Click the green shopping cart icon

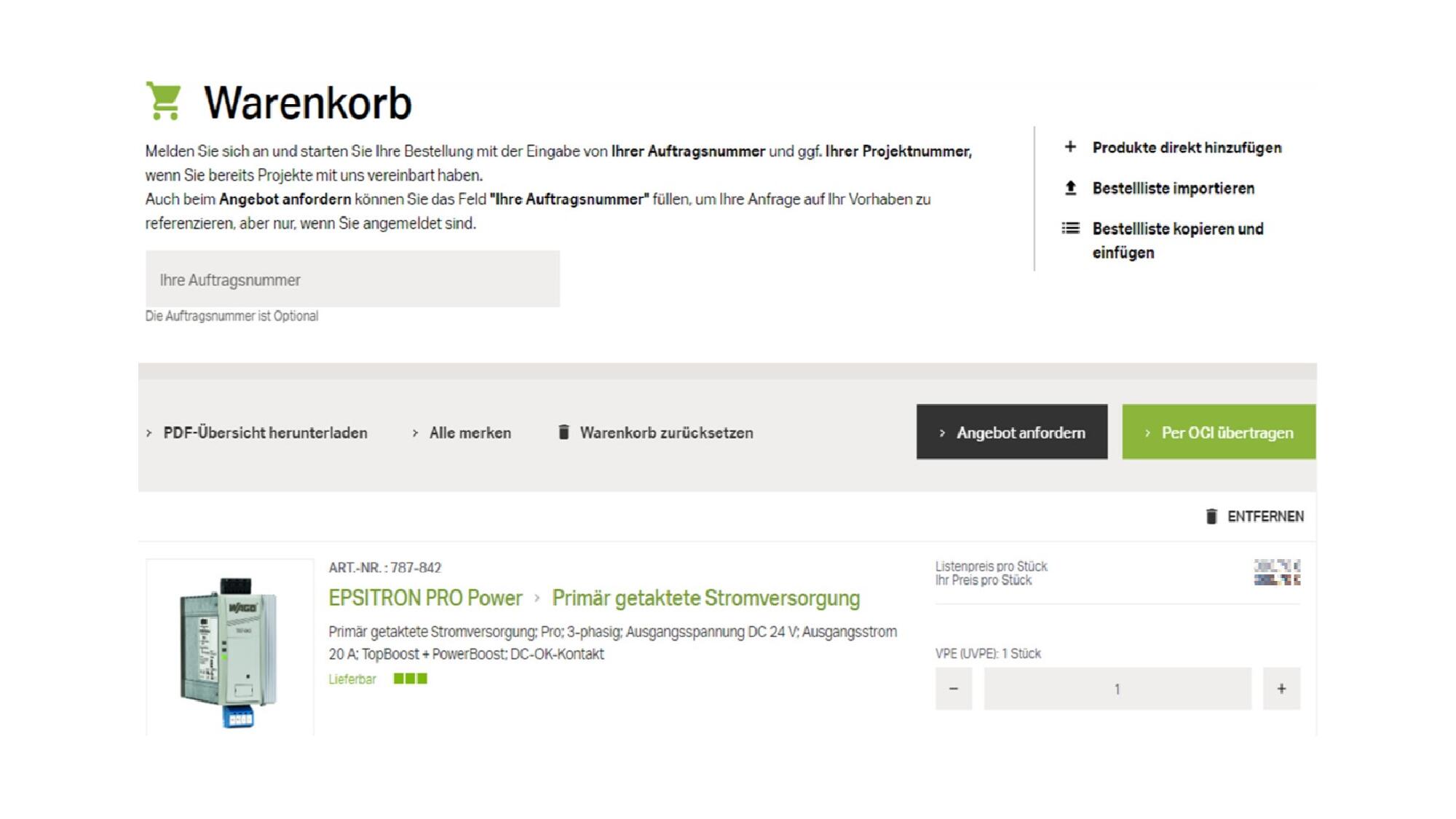[164, 100]
